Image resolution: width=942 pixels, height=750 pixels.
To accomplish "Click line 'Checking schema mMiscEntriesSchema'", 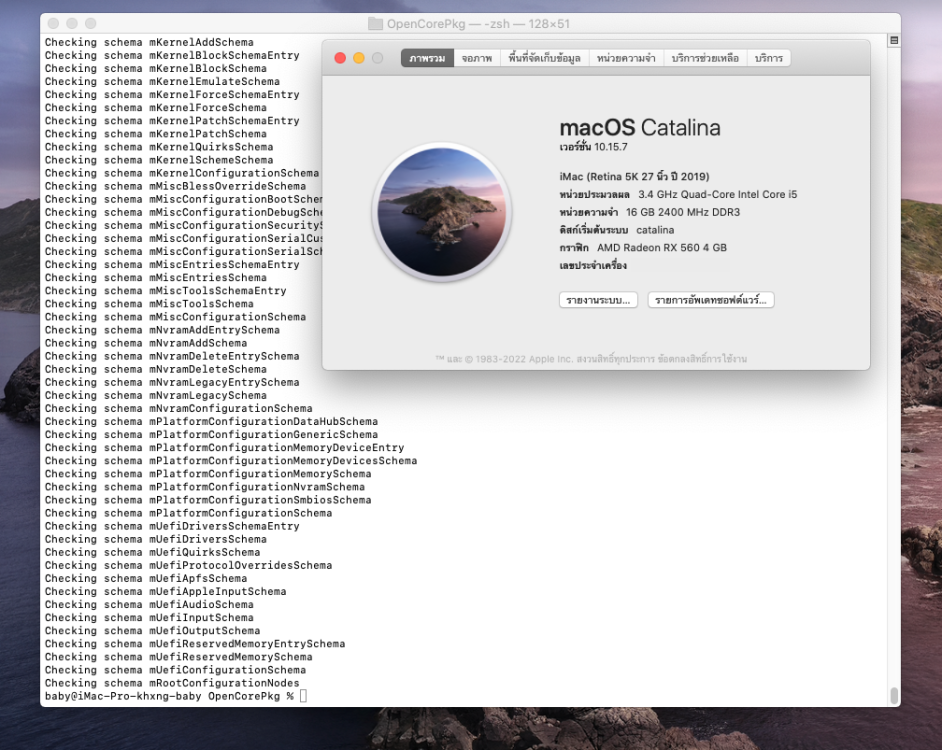I will coord(156,278).
